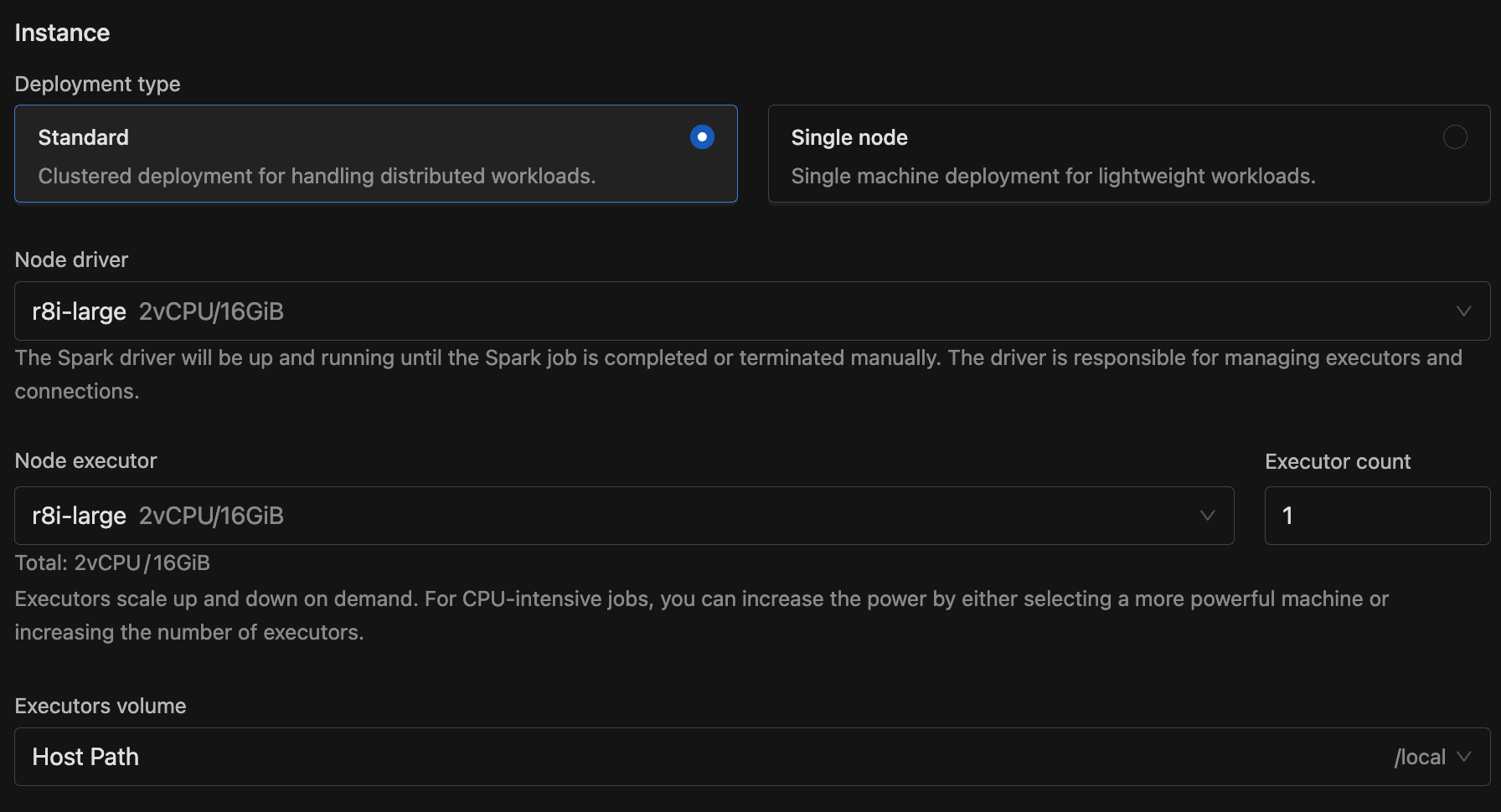Click the Deployment type label
The image size is (1501, 812).
tap(97, 84)
